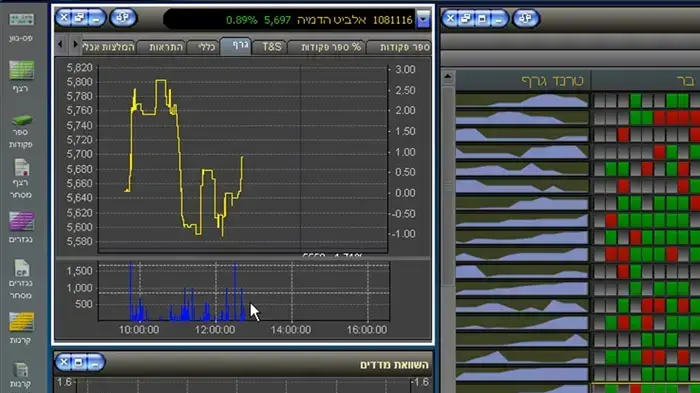The width and height of the screenshot is (700, 393).
Task: Click the 5,700 price axis label
Action: (x=79, y=155)
